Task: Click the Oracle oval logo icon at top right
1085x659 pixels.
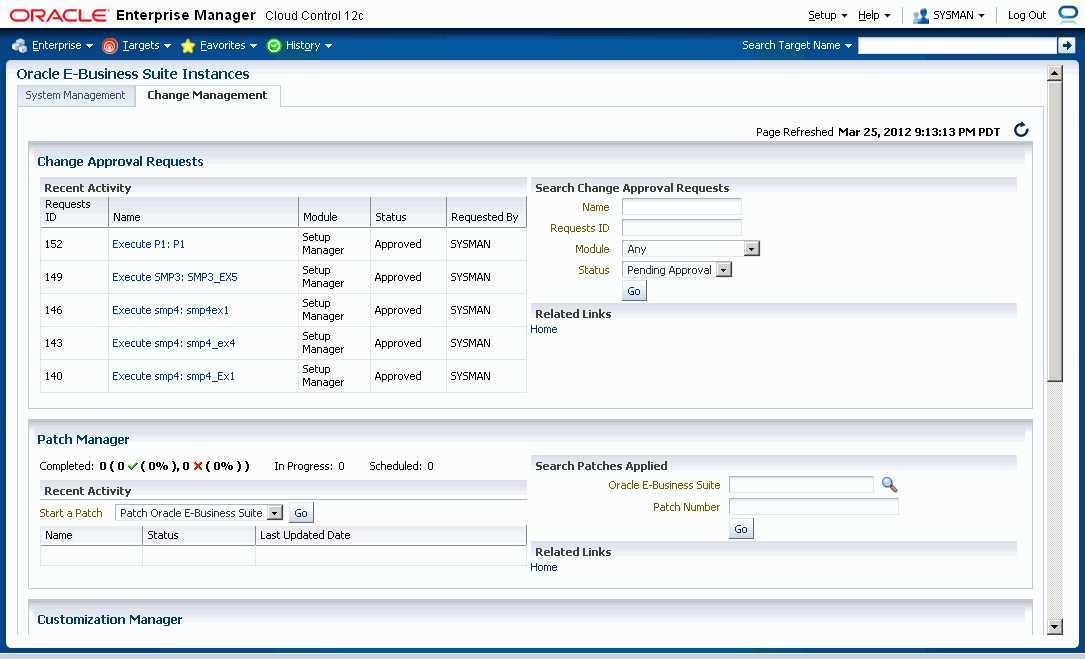Action: coord(1069,15)
